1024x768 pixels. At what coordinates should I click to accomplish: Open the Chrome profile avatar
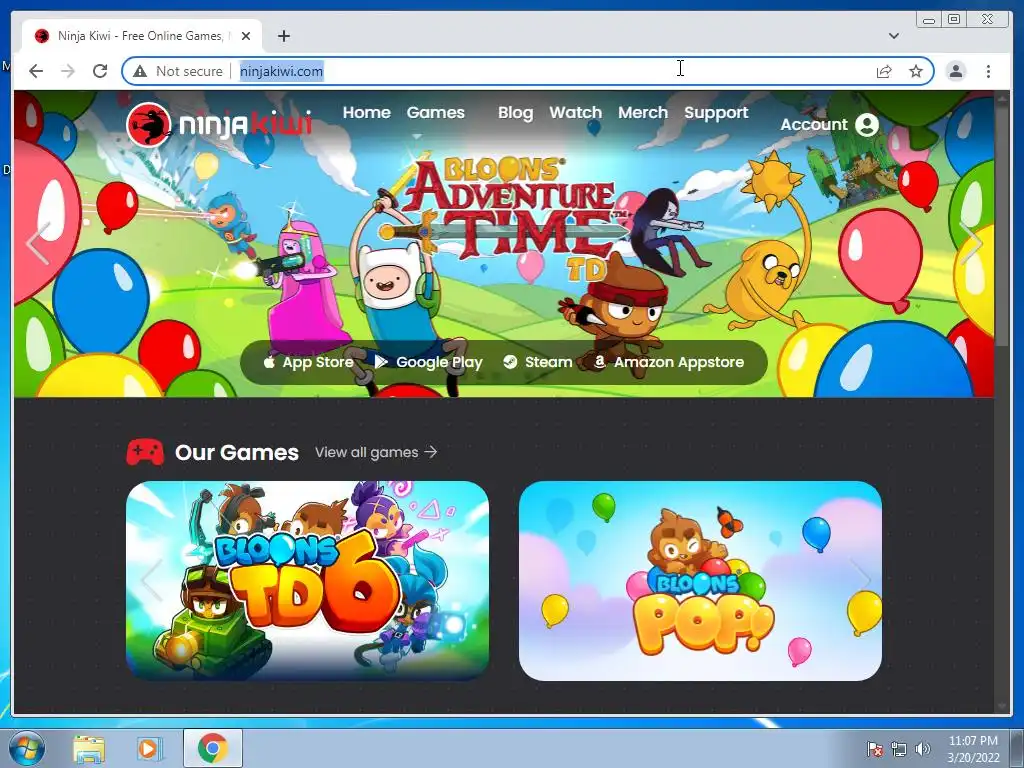coord(956,71)
